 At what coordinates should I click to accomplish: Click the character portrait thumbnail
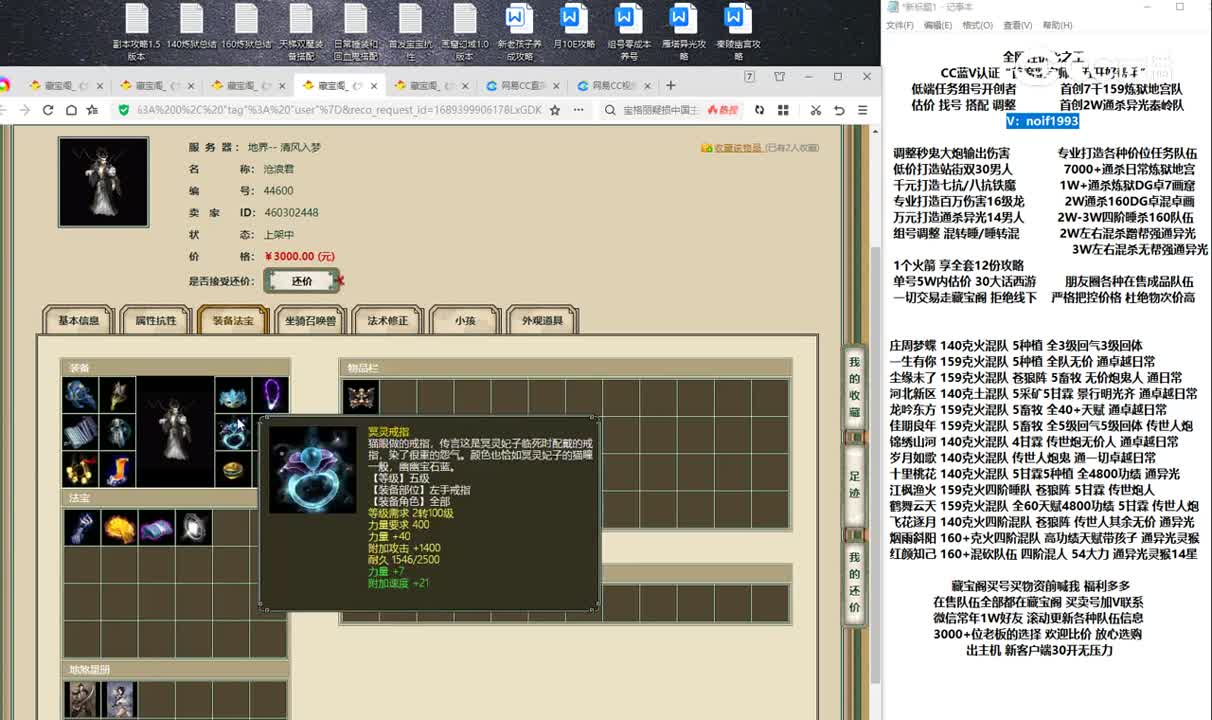click(x=103, y=182)
